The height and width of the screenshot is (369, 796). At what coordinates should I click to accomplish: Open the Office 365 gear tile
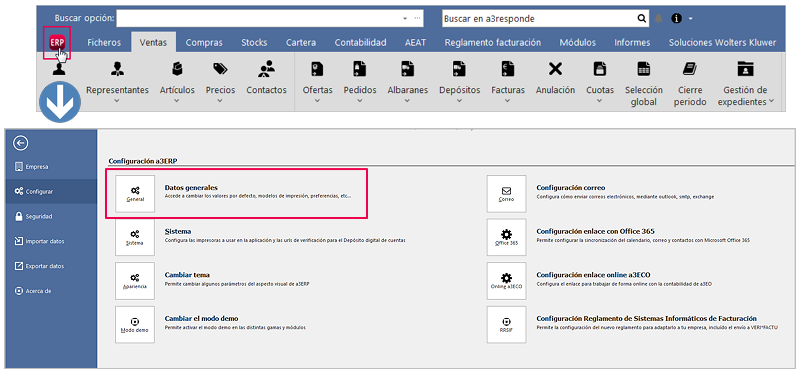506,237
